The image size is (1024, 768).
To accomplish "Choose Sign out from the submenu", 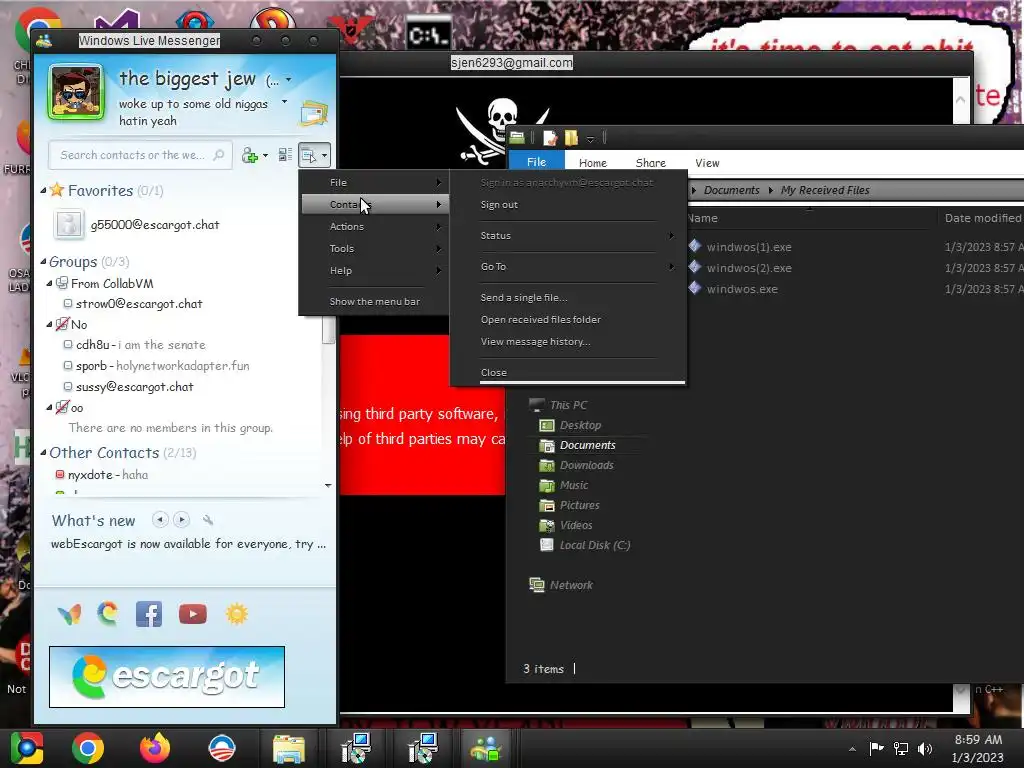I will click(x=499, y=204).
